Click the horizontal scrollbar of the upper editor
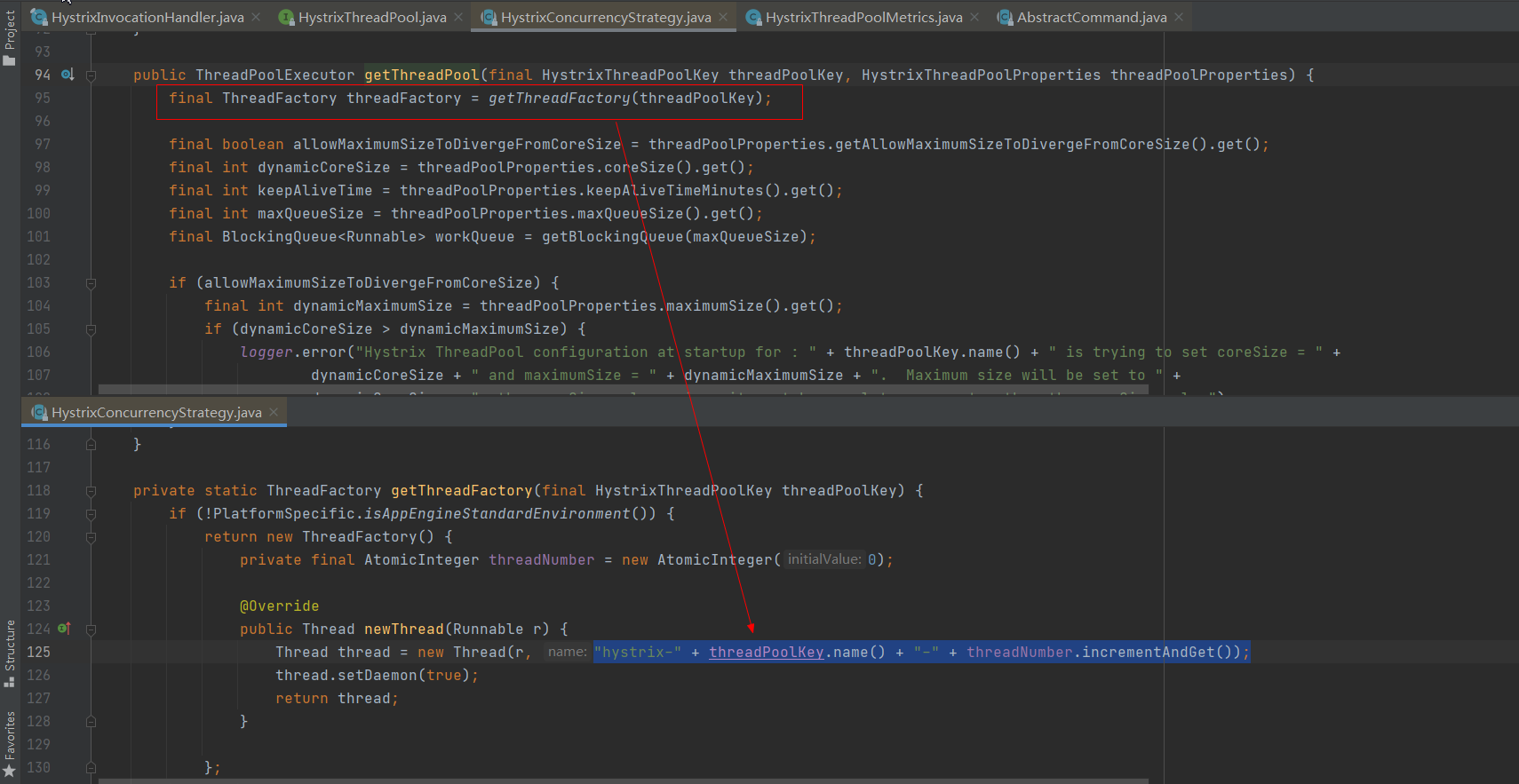1519x784 pixels. tap(624, 390)
